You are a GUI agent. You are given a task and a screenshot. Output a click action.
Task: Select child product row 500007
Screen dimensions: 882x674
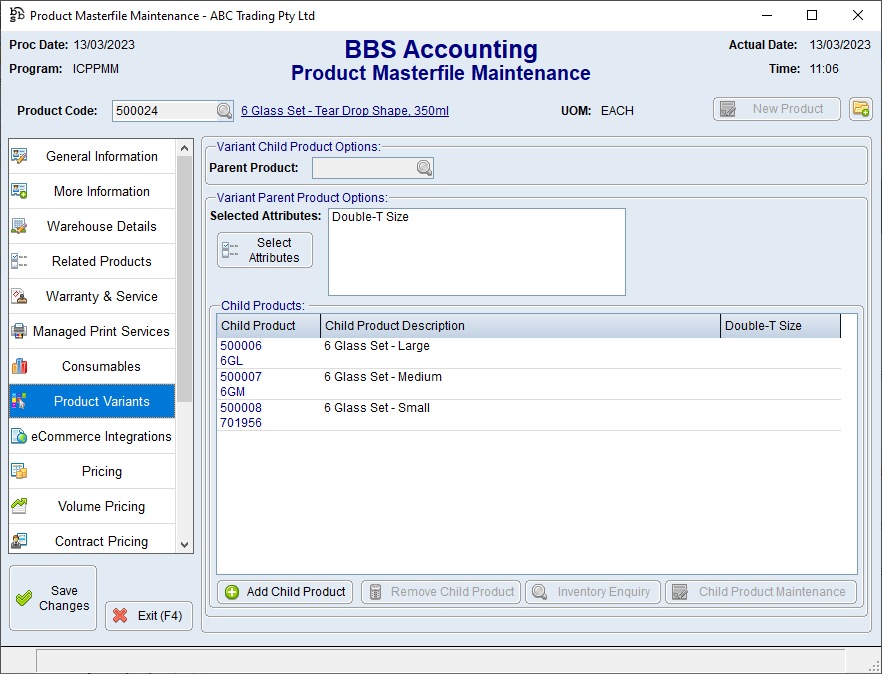coord(241,377)
